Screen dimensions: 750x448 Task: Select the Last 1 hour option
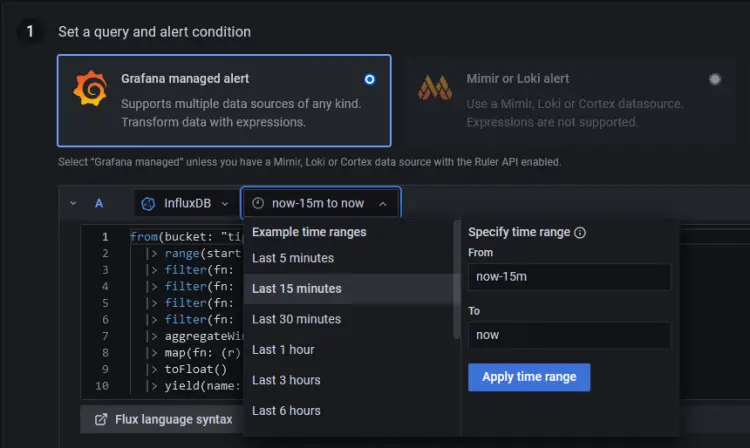click(283, 350)
